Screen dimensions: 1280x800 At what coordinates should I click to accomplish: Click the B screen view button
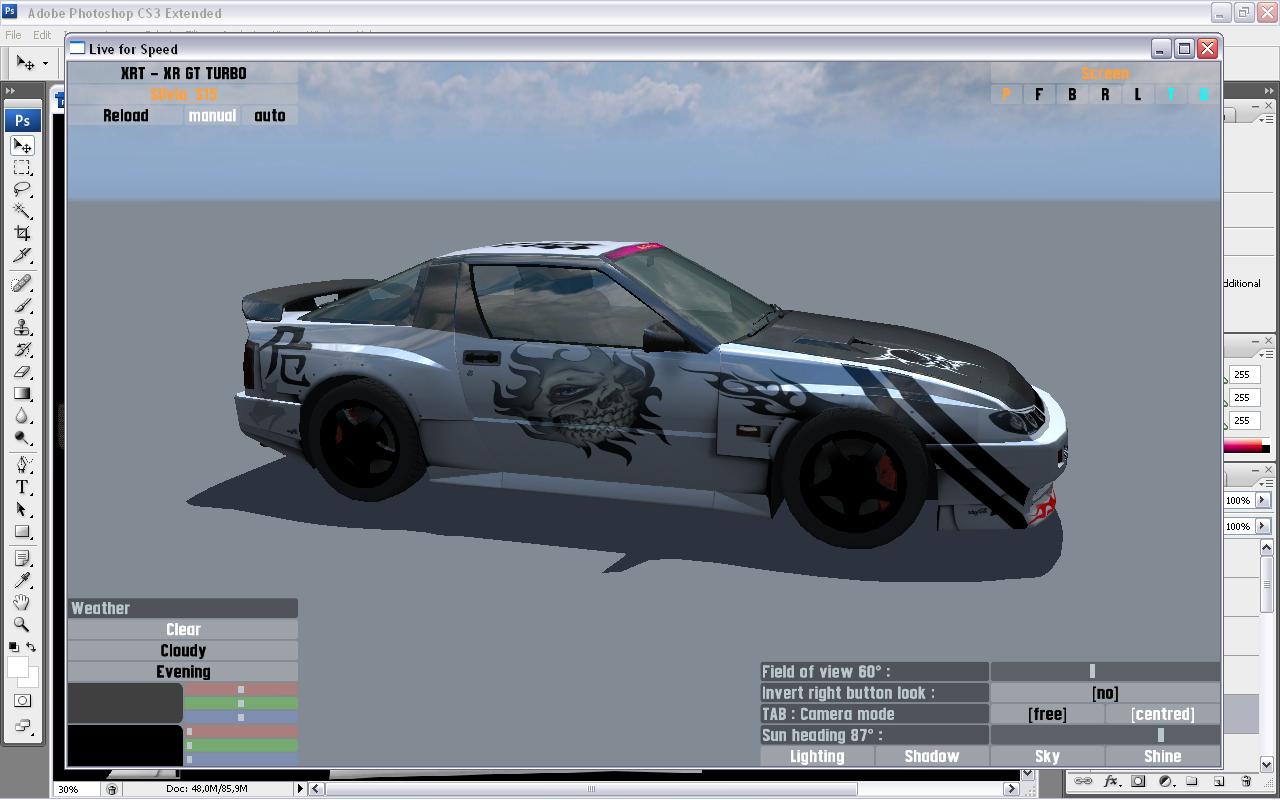tap(1072, 95)
